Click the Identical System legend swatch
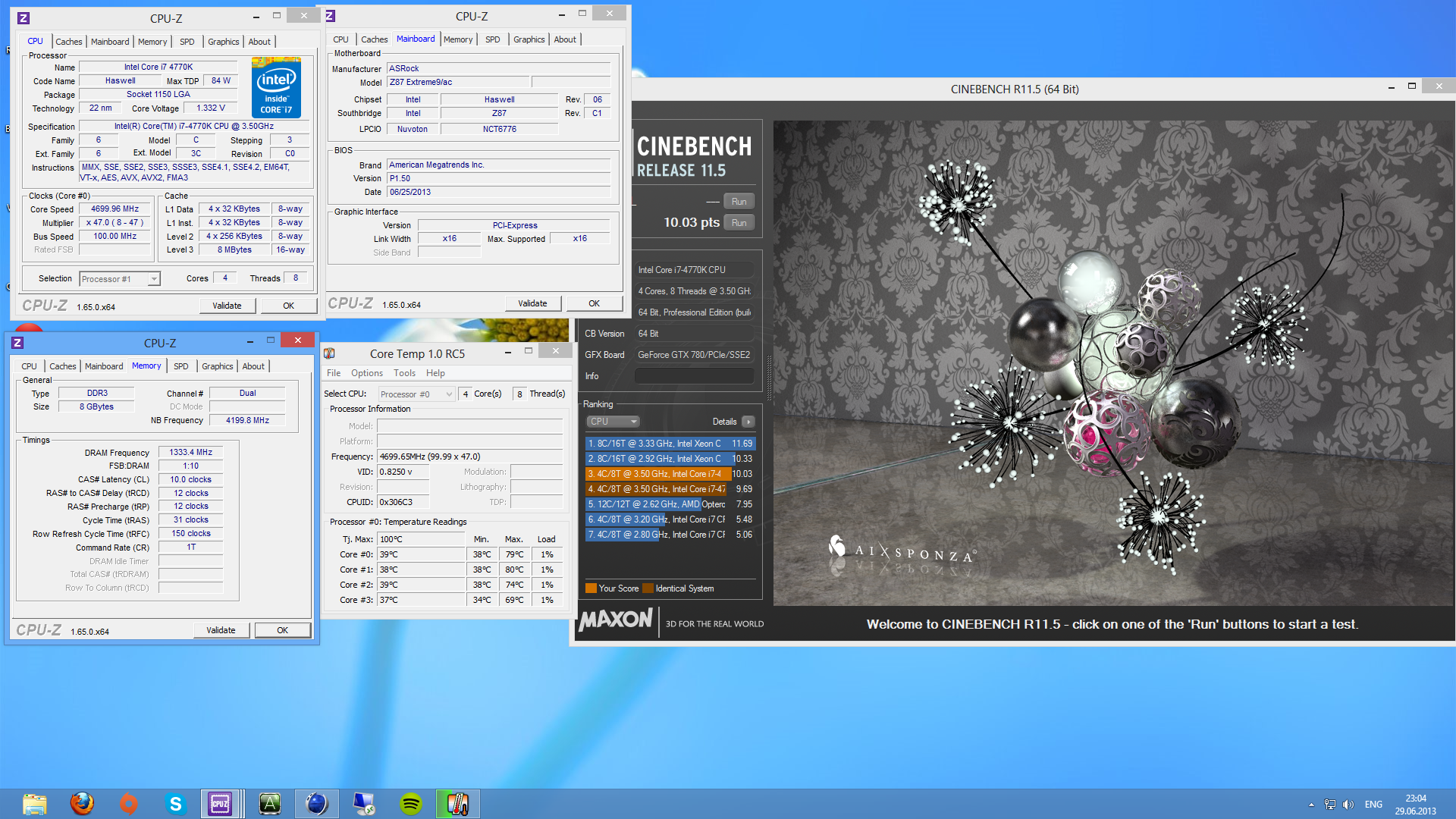 tap(648, 588)
